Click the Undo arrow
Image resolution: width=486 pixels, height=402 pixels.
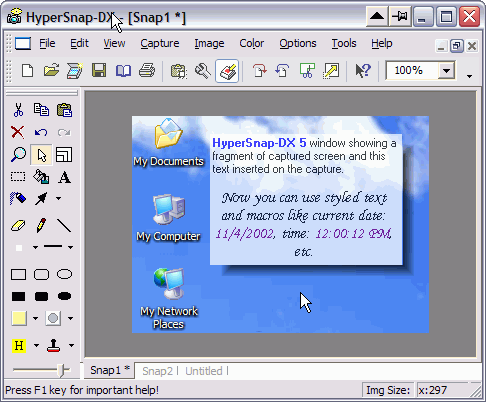41,132
